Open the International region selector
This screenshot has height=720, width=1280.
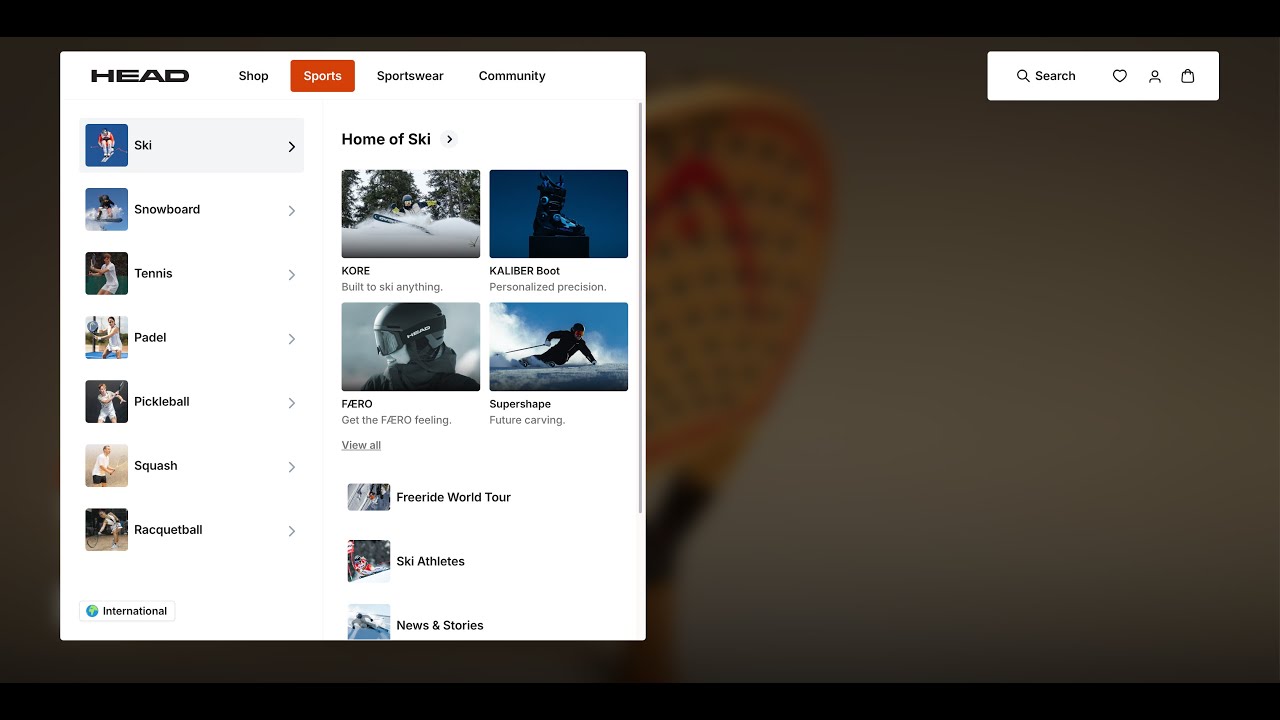(x=127, y=611)
